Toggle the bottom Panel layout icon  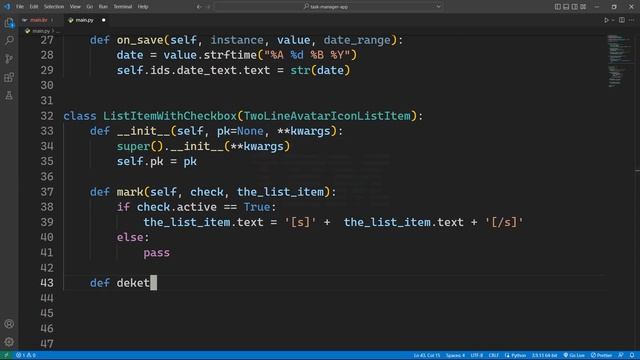click(566, 7)
